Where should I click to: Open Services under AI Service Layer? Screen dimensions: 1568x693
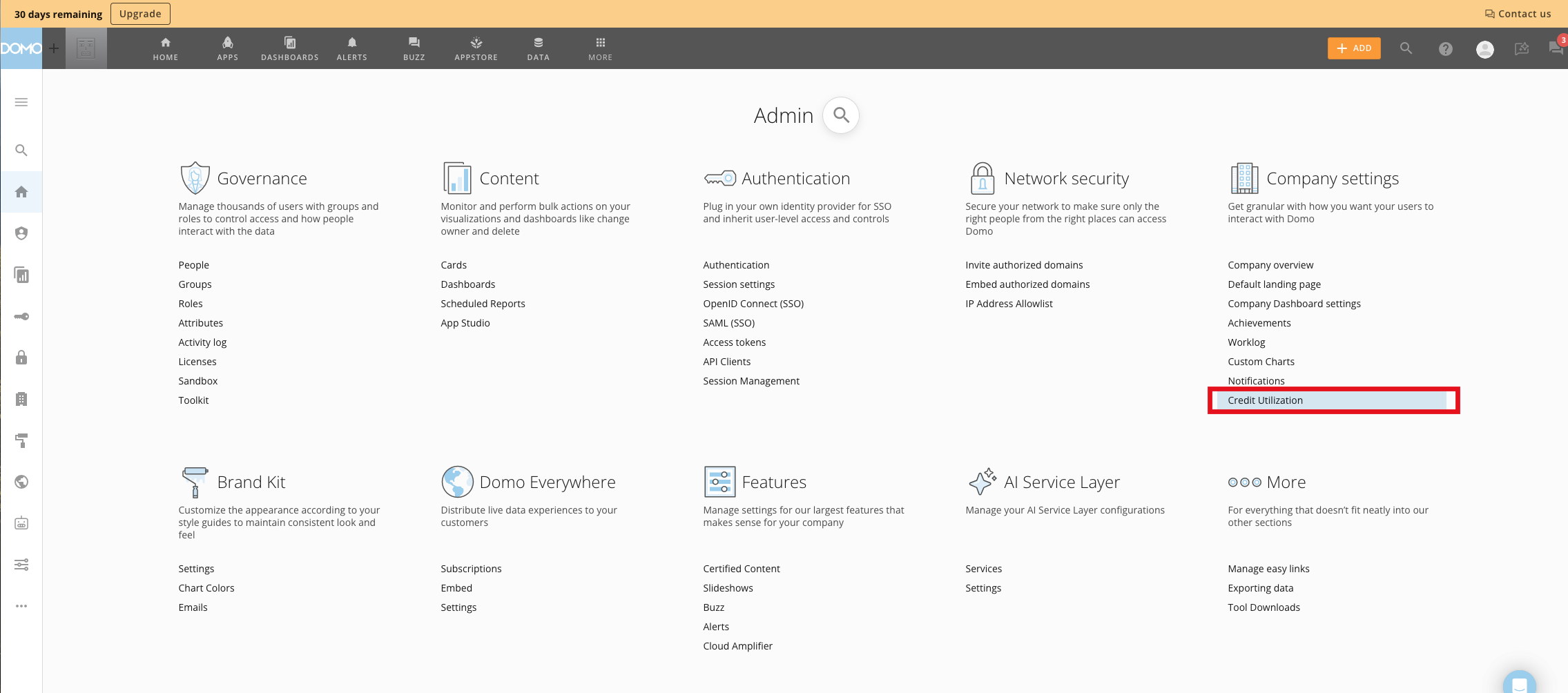[x=984, y=569]
